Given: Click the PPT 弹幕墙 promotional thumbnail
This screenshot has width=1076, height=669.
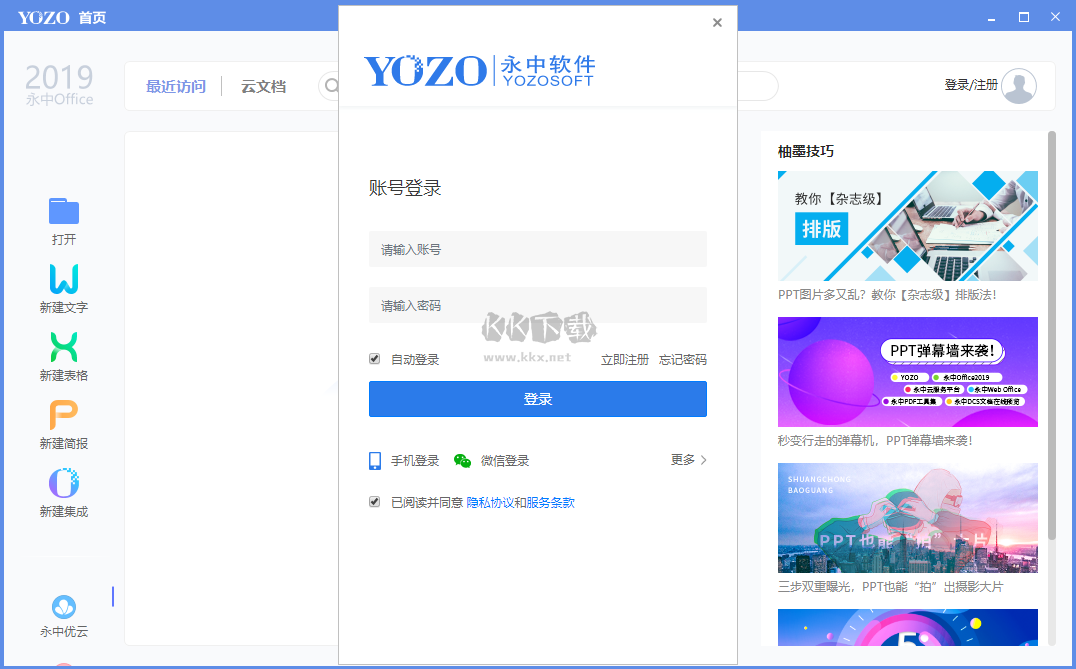Looking at the screenshot, I should click(907, 372).
